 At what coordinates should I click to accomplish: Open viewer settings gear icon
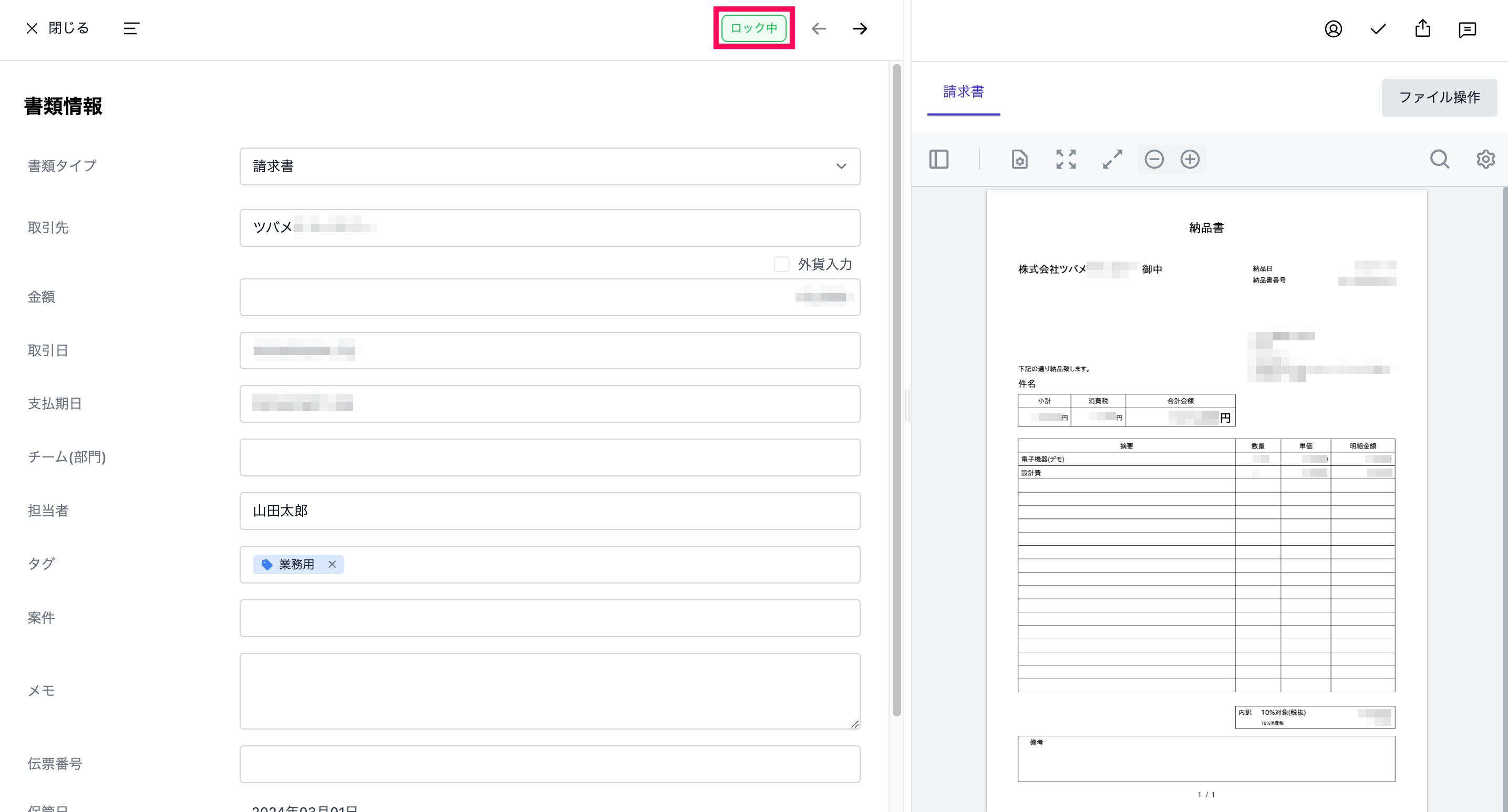pyautogui.click(x=1485, y=159)
